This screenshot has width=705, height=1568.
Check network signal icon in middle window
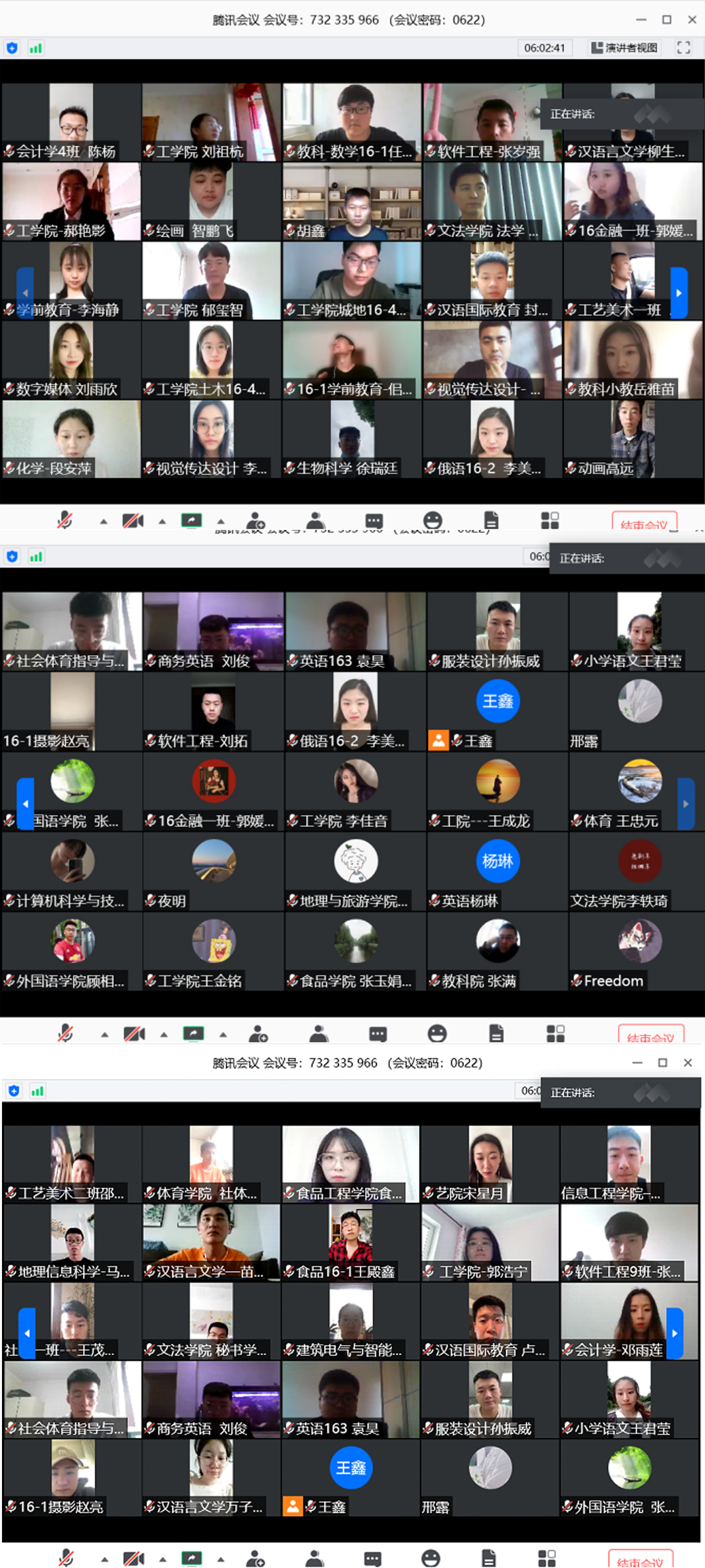[x=36, y=556]
